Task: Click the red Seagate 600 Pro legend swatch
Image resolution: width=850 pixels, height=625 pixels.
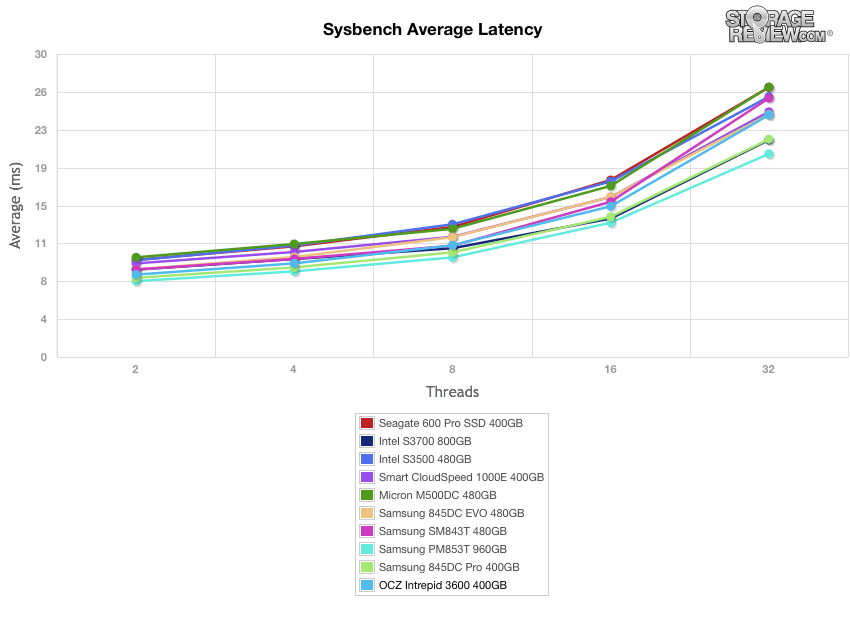Action: [367, 423]
